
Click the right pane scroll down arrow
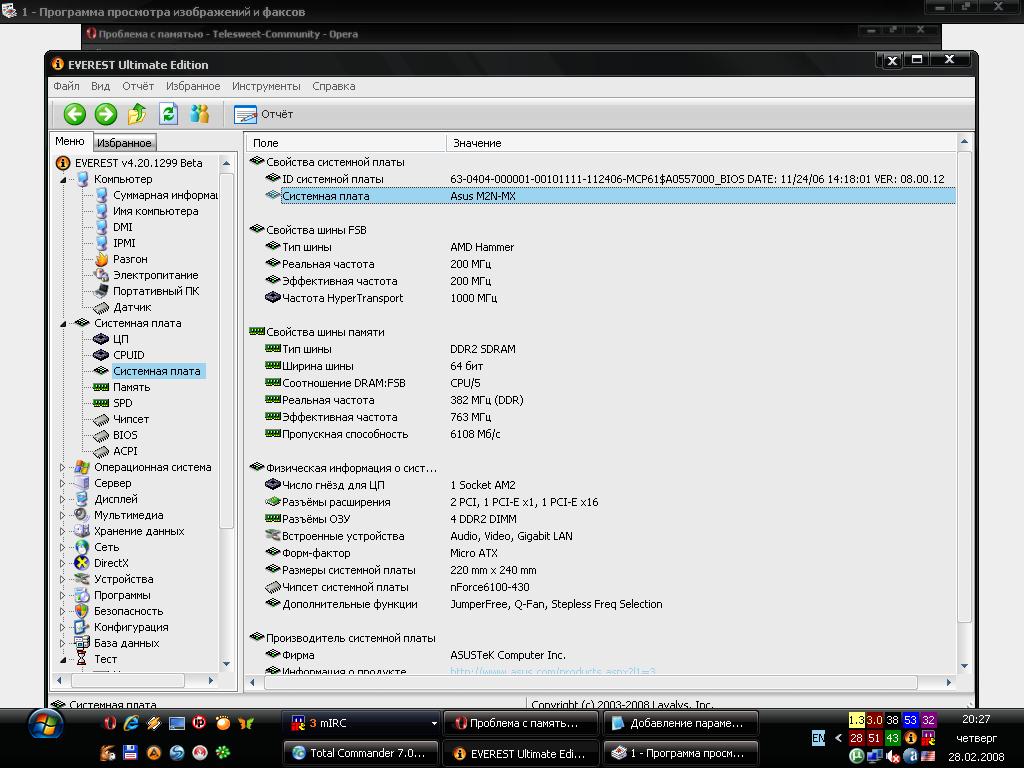point(965,666)
